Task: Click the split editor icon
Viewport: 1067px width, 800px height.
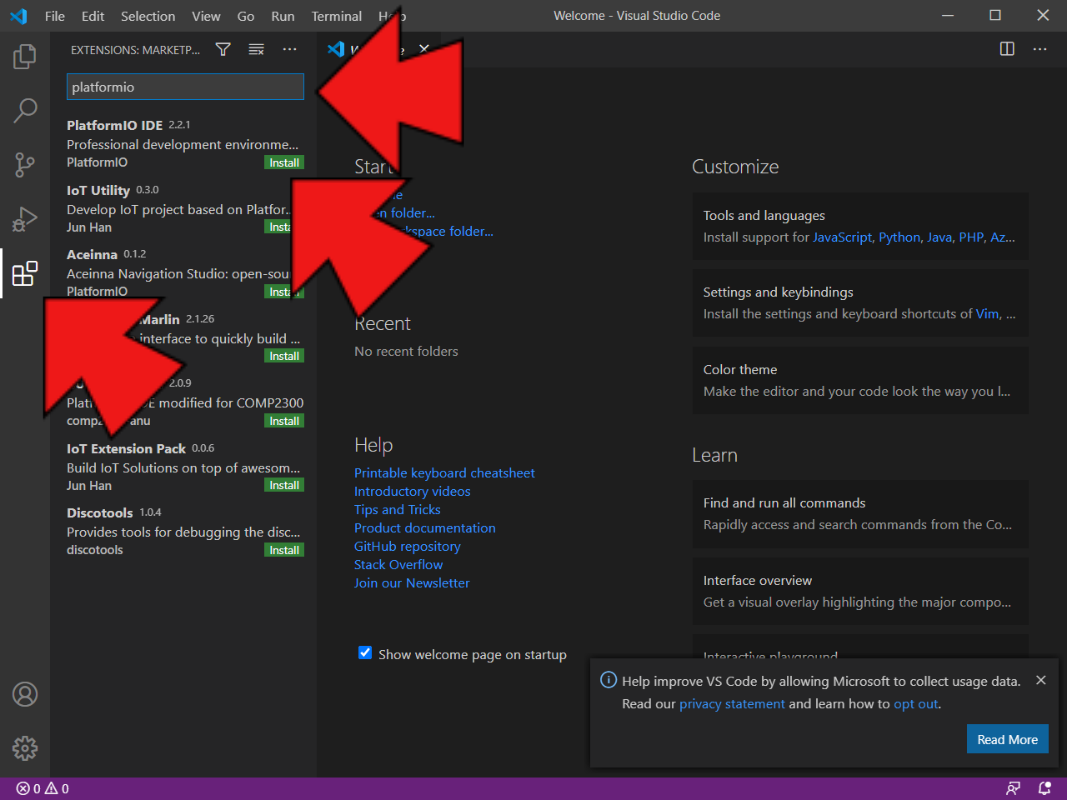Action: pos(1007,49)
